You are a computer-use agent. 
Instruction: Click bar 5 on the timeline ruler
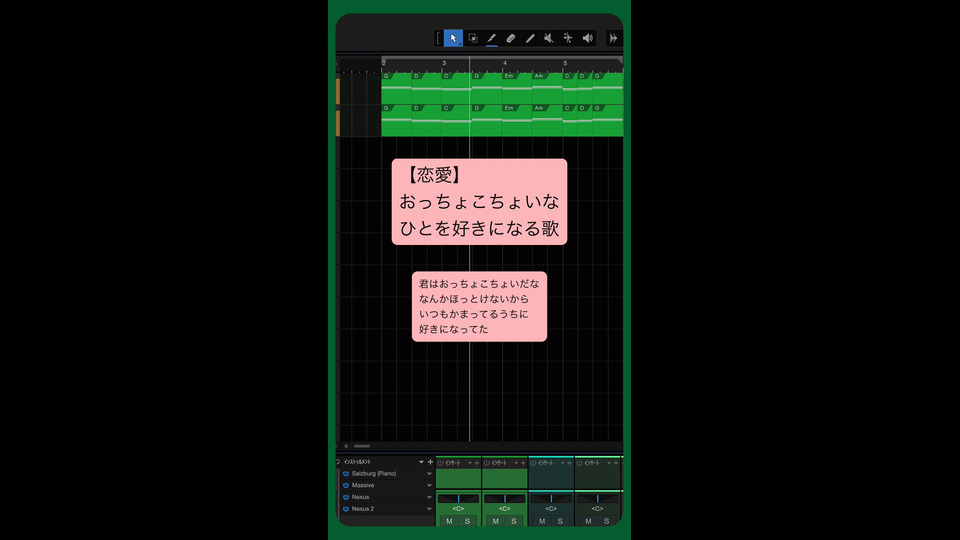(x=564, y=63)
